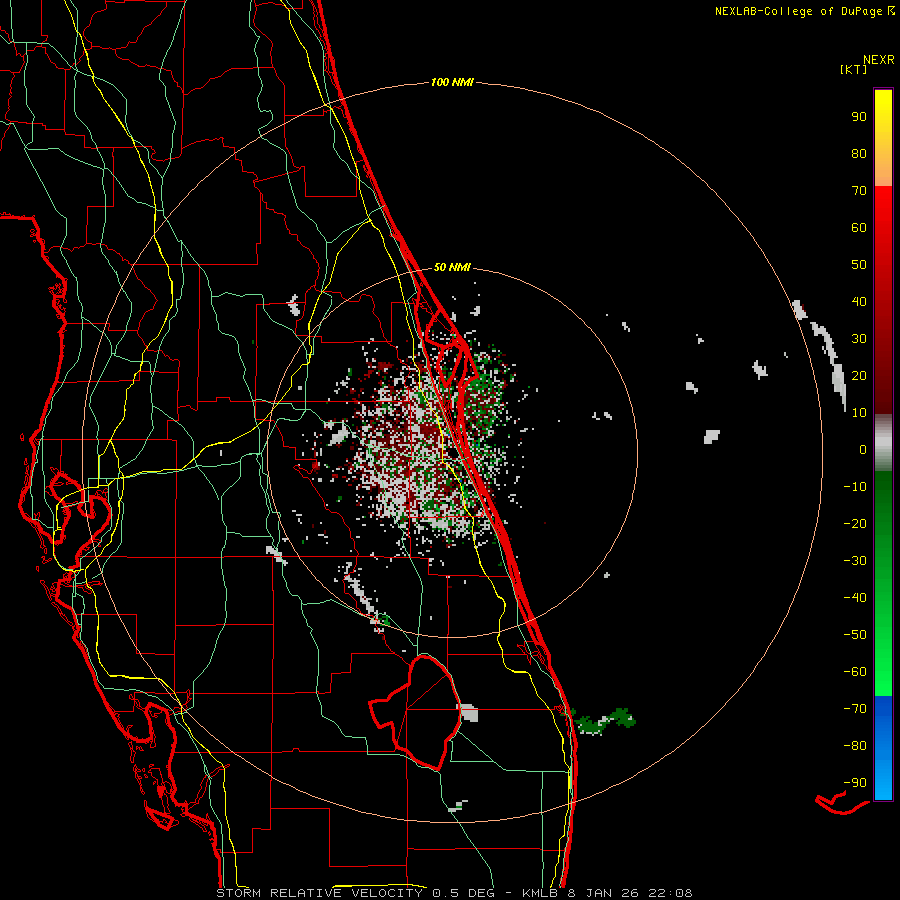
Task: Click the 50 value on the velocity scale
Action: (859, 265)
